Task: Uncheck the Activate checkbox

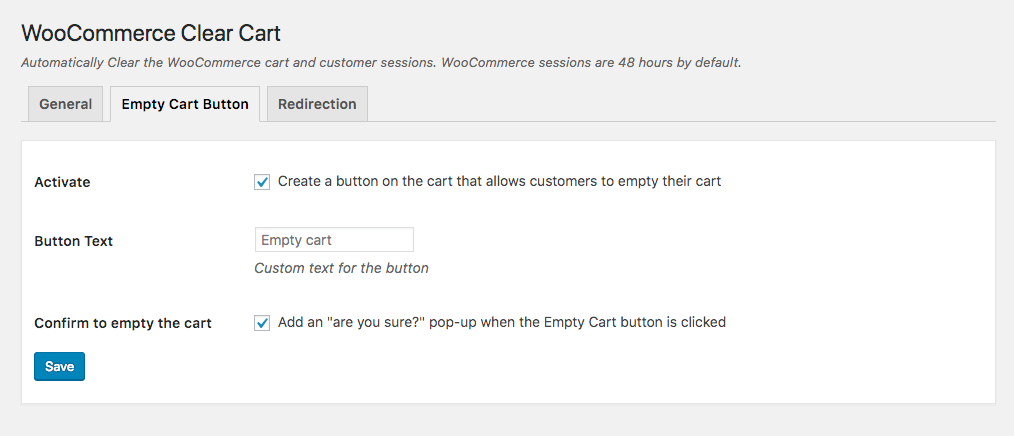Action: click(262, 182)
